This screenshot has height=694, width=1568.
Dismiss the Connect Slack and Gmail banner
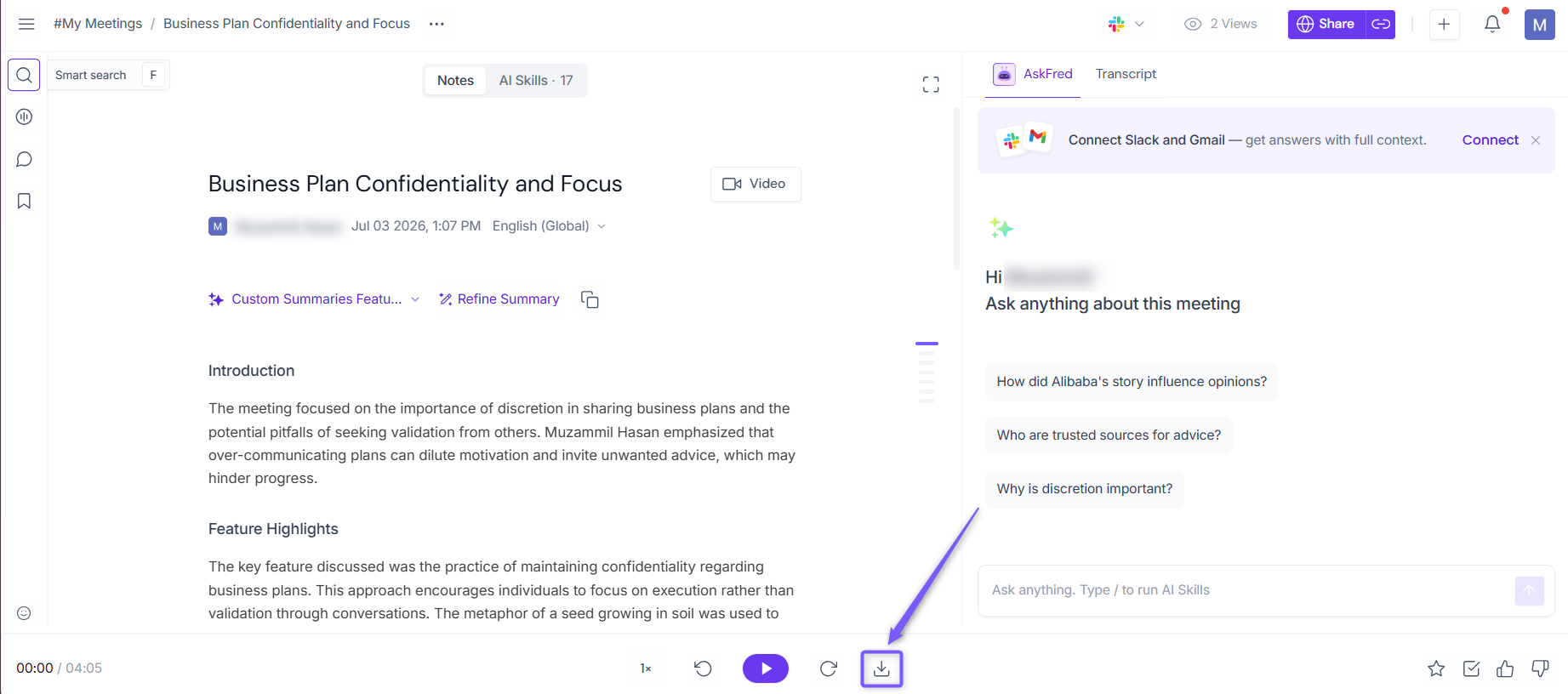[x=1536, y=140]
